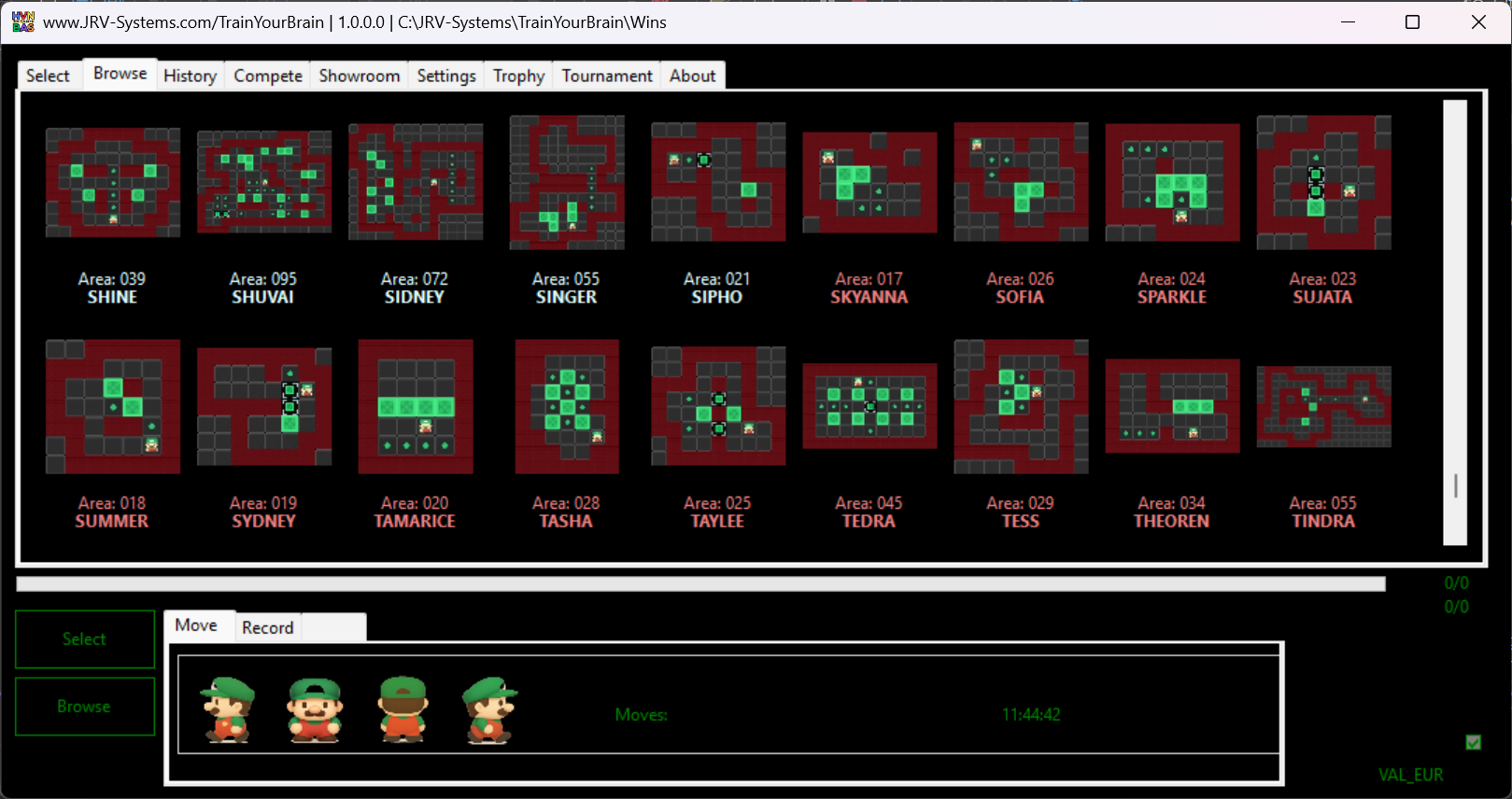The height and width of the screenshot is (799, 1512).
Task: Go to the Compete tab
Action: pos(268,76)
